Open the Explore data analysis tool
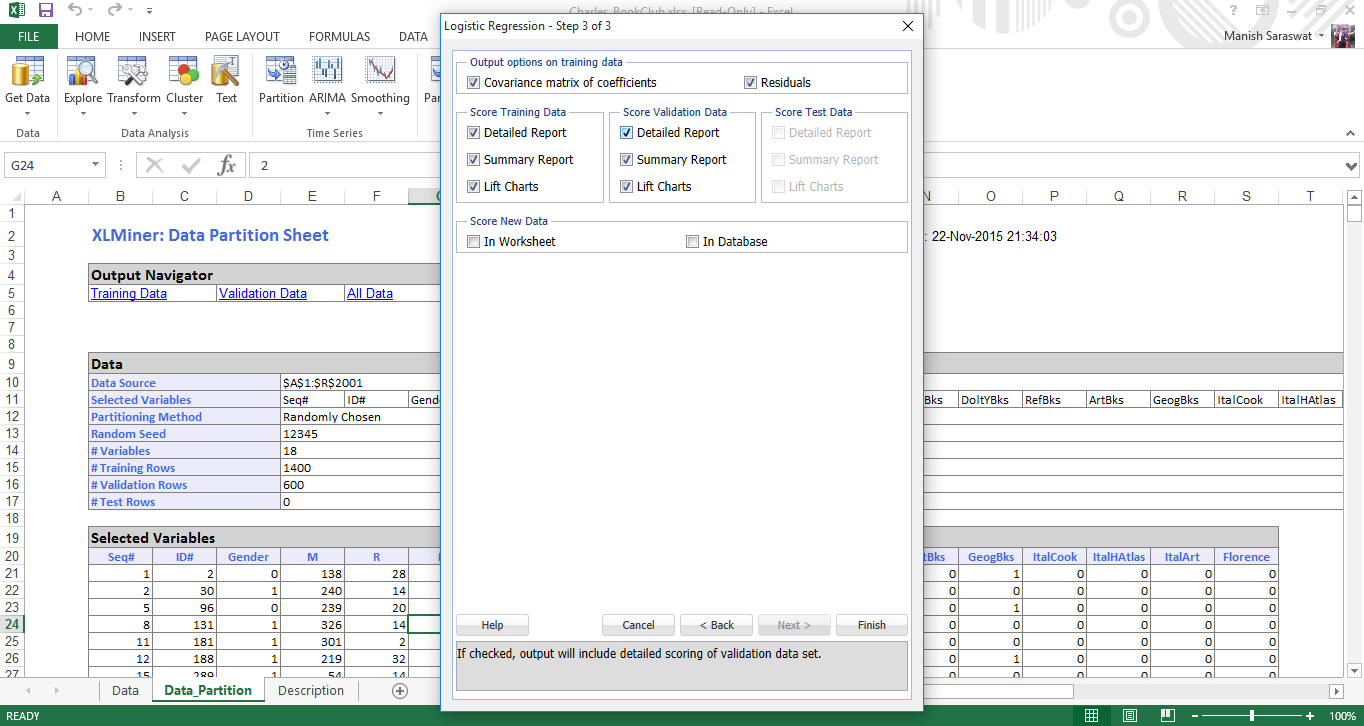This screenshot has width=1364, height=726. click(82, 75)
